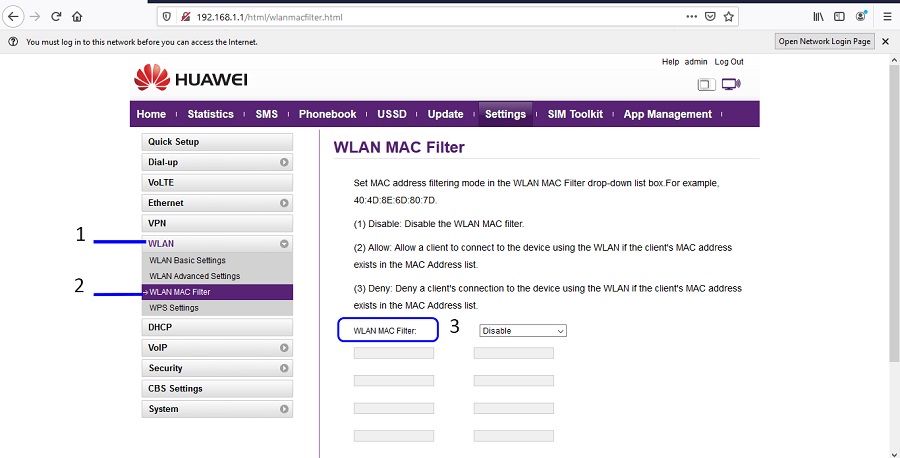This screenshot has height=458, width=900.
Task: Click the Pocket save icon
Action: 710,17
